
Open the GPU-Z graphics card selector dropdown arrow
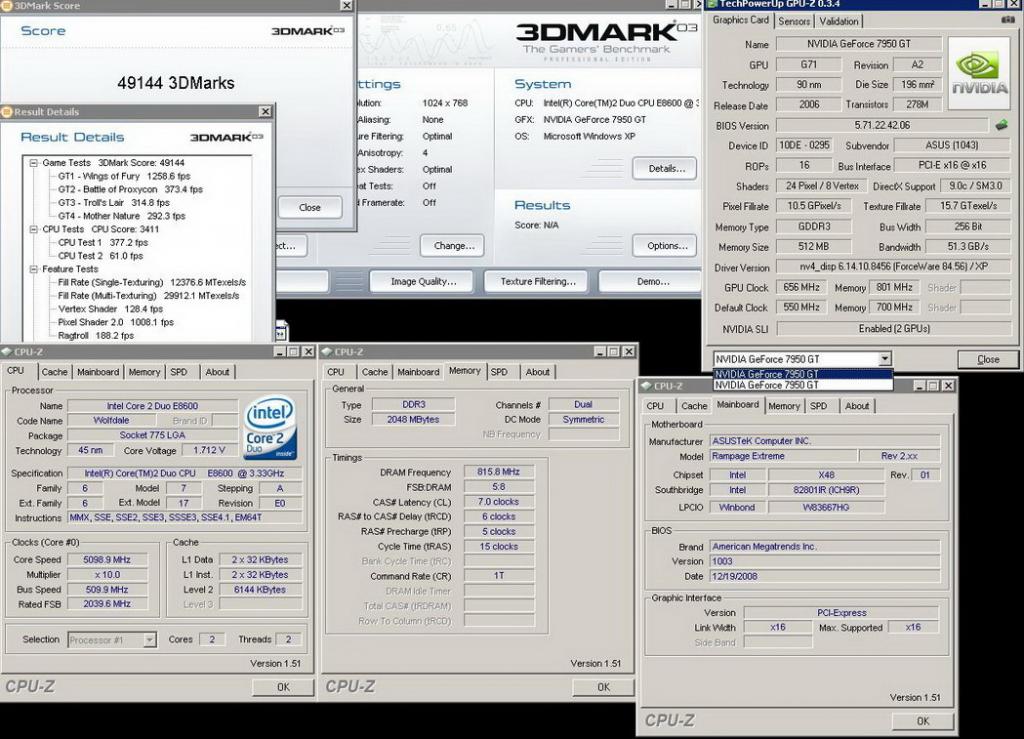tap(884, 358)
